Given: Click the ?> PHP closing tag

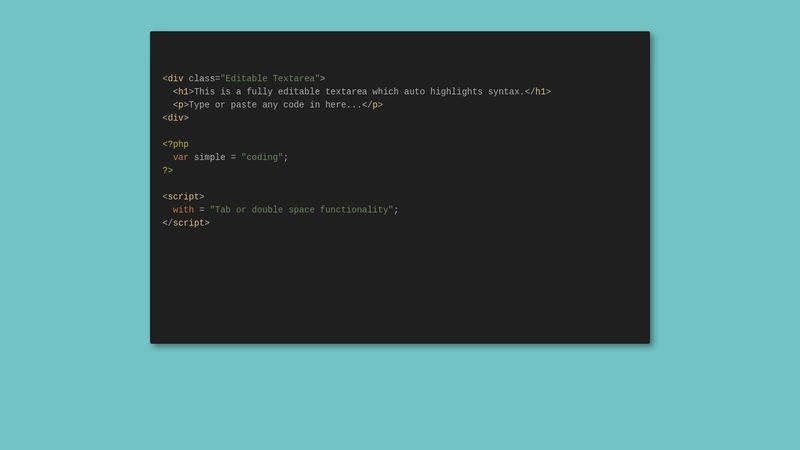Looking at the screenshot, I should pyautogui.click(x=168, y=170).
